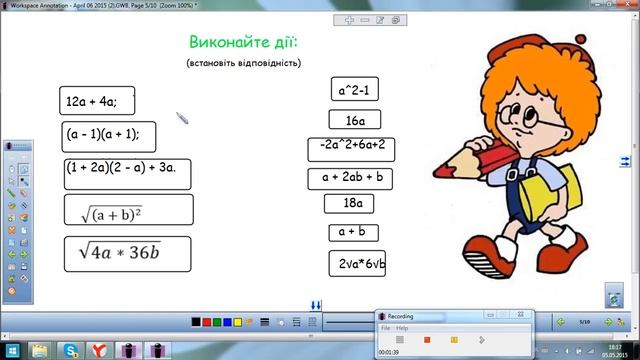Go to next page with green arrow
This screenshot has width=640, height=360.
[x=608, y=322]
